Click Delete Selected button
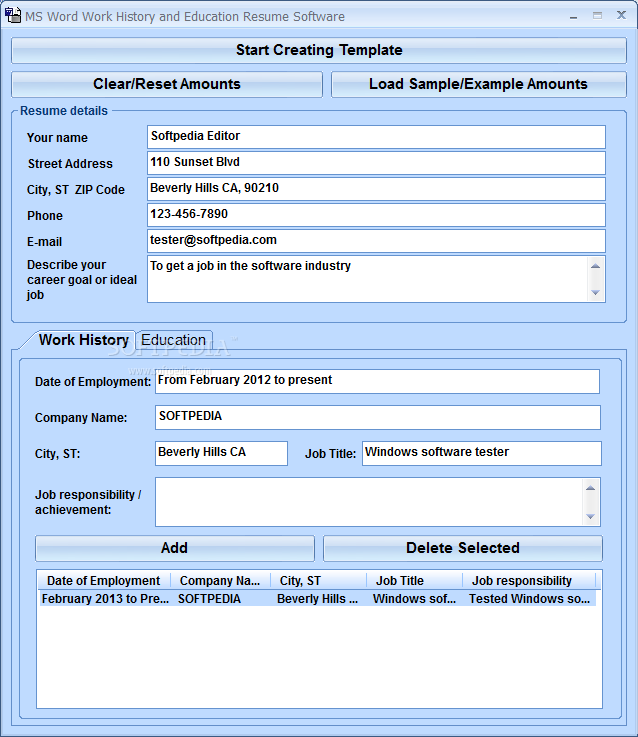This screenshot has width=638, height=737. (x=463, y=548)
